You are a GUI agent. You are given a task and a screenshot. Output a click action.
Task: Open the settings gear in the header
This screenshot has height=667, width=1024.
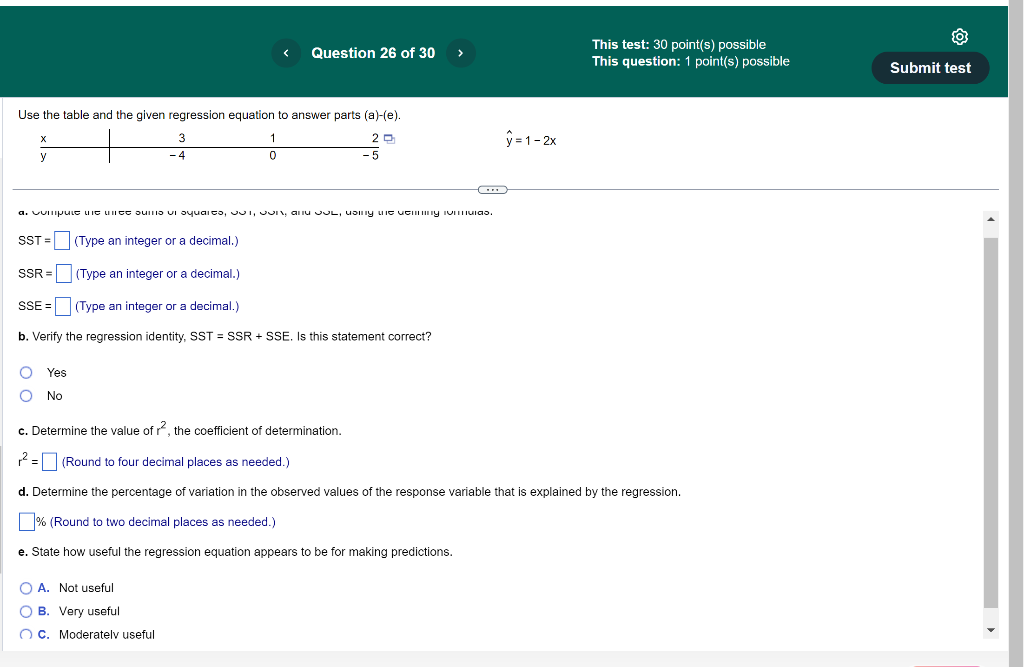[959, 36]
